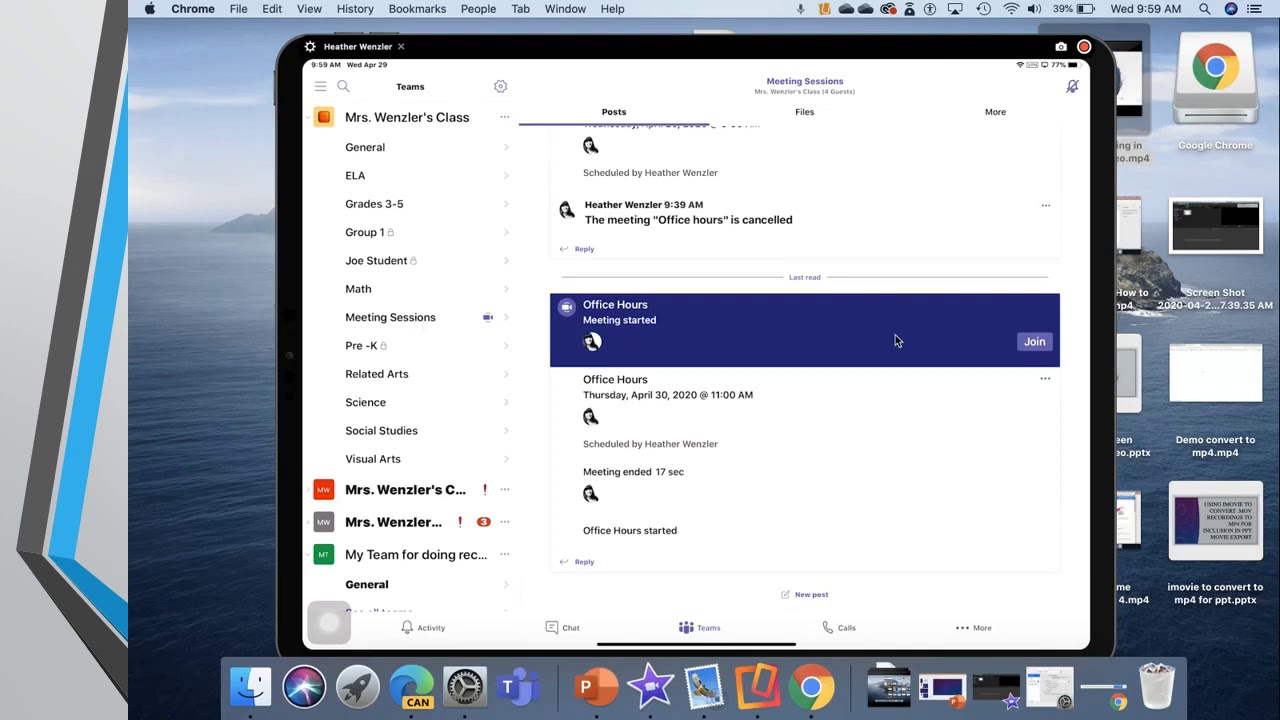Open Google Chrome from Dock
Screen dimensions: 1280x720
pyautogui.click(x=811, y=687)
